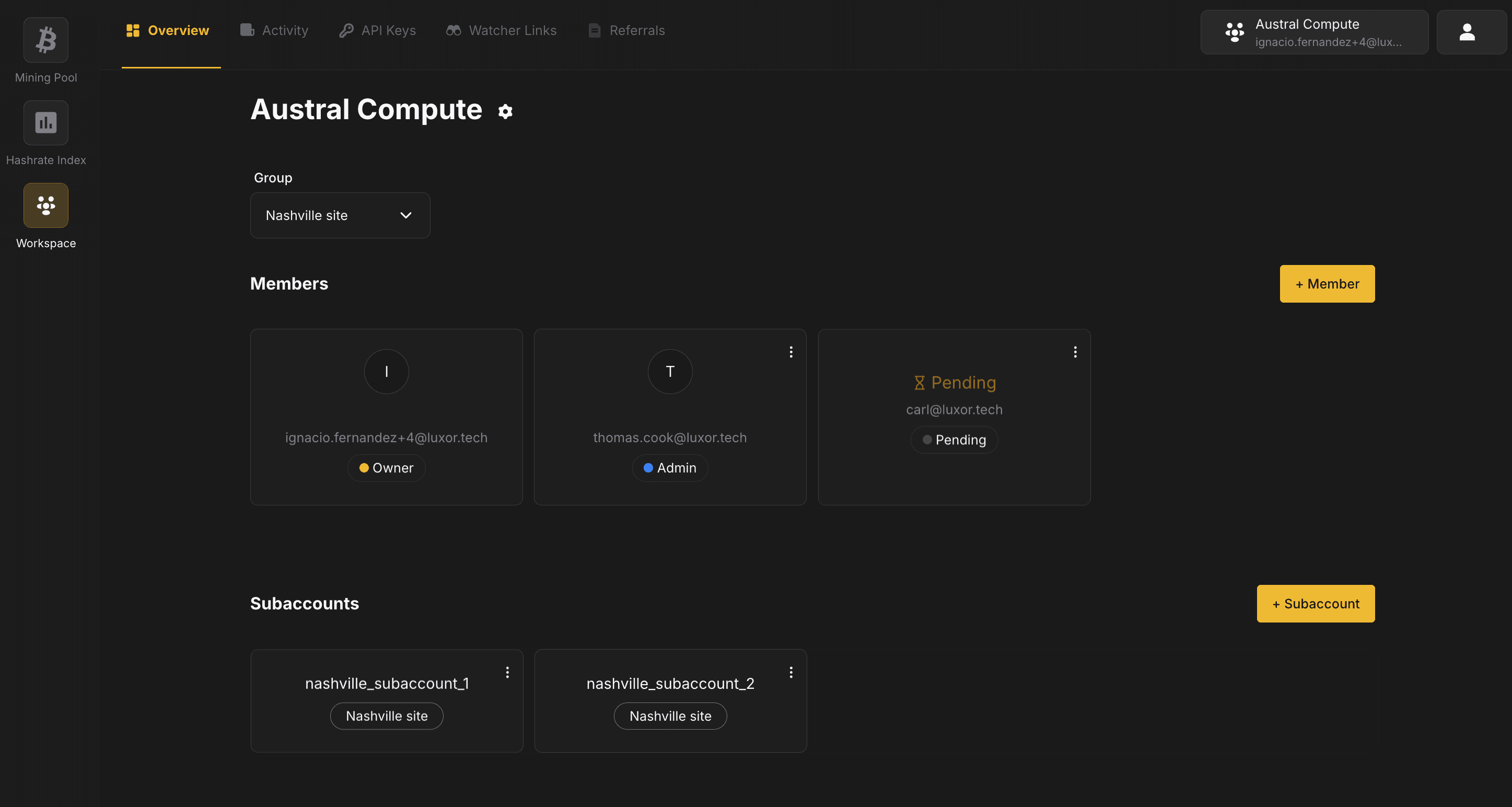Screen dimensions: 1512x807
Task: Open the Austral Compute workspace switcher
Action: [x=1314, y=32]
